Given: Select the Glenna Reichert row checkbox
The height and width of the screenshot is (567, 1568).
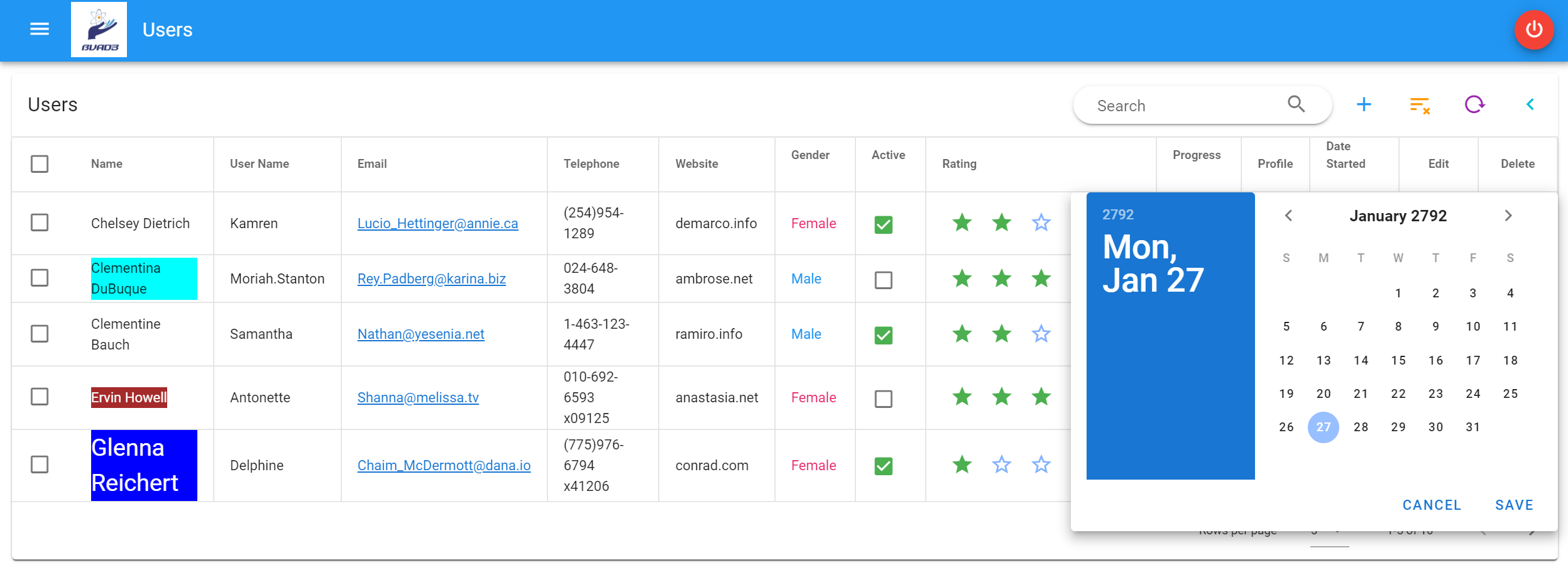Looking at the screenshot, I should 40,465.
